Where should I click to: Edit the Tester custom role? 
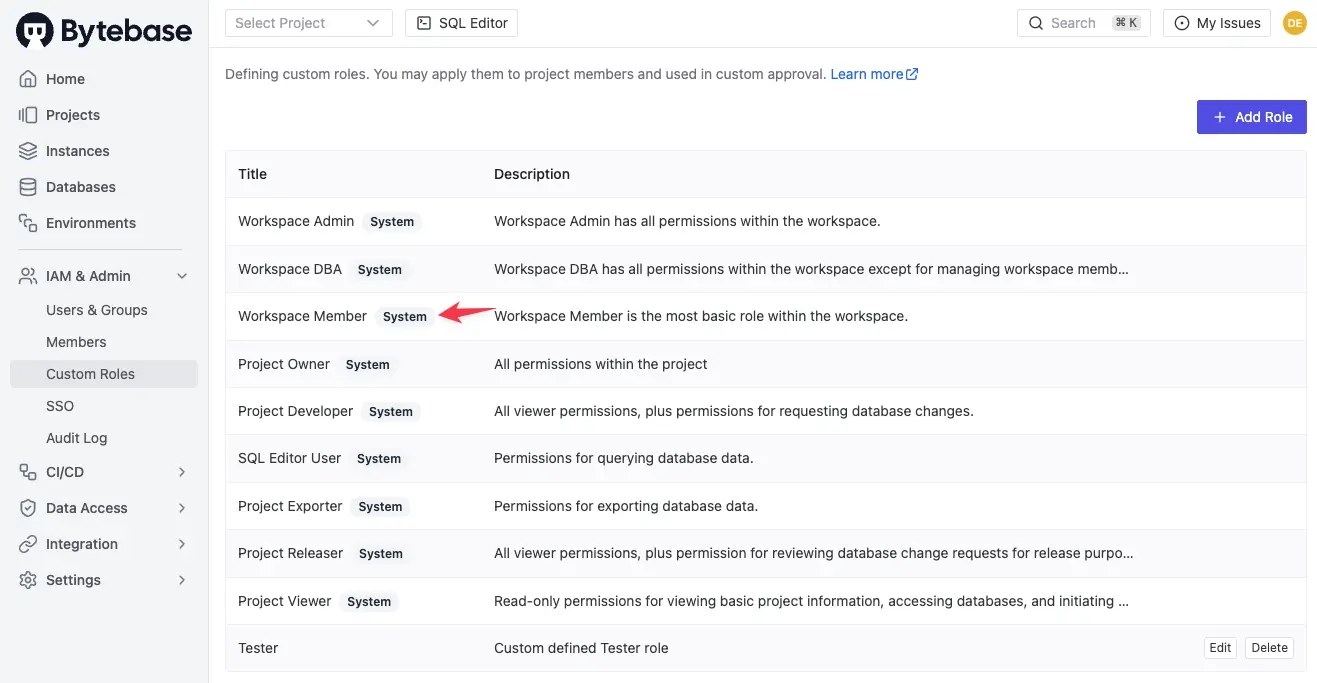click(1220, 648)
